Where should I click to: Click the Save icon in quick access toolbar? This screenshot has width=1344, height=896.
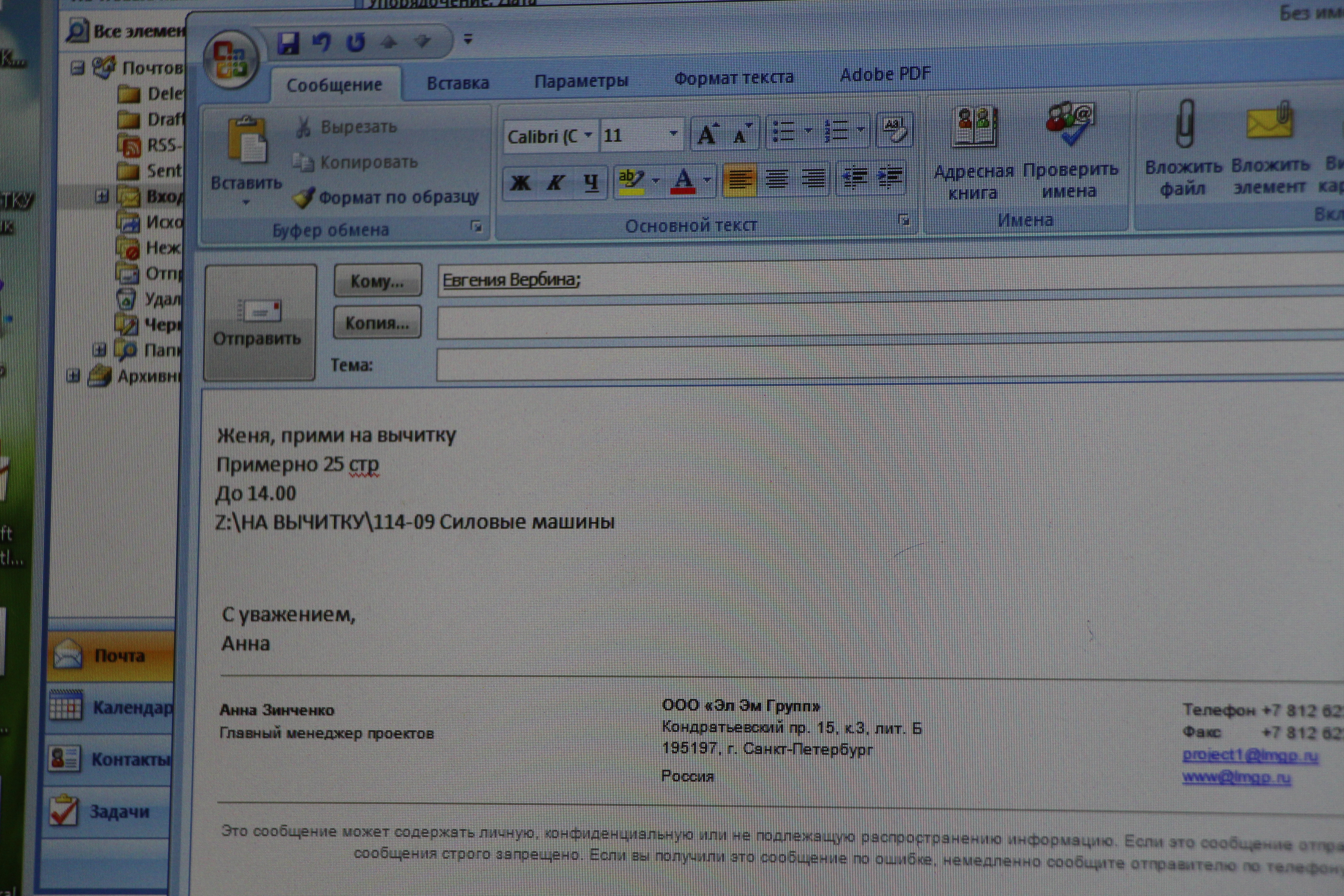(x=289, y=43)
